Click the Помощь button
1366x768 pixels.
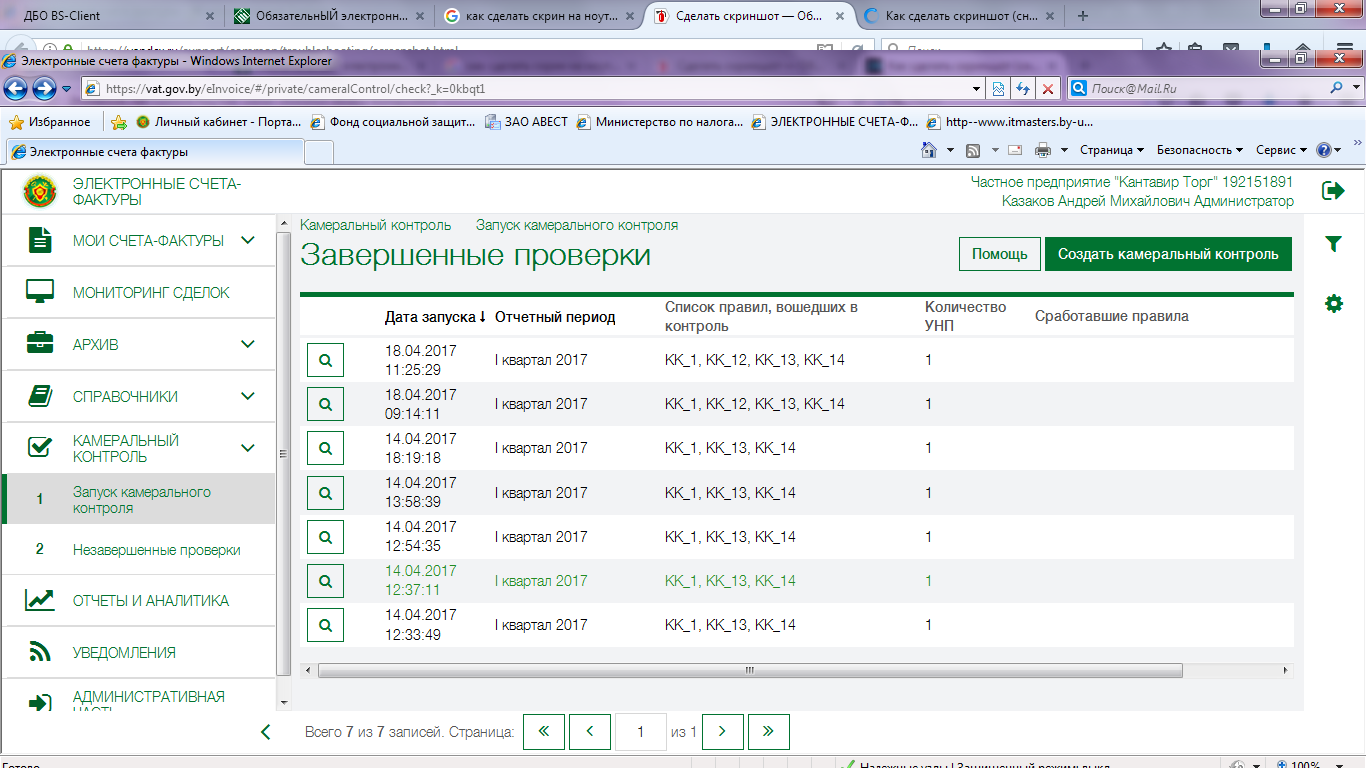[x=999, y=254]
